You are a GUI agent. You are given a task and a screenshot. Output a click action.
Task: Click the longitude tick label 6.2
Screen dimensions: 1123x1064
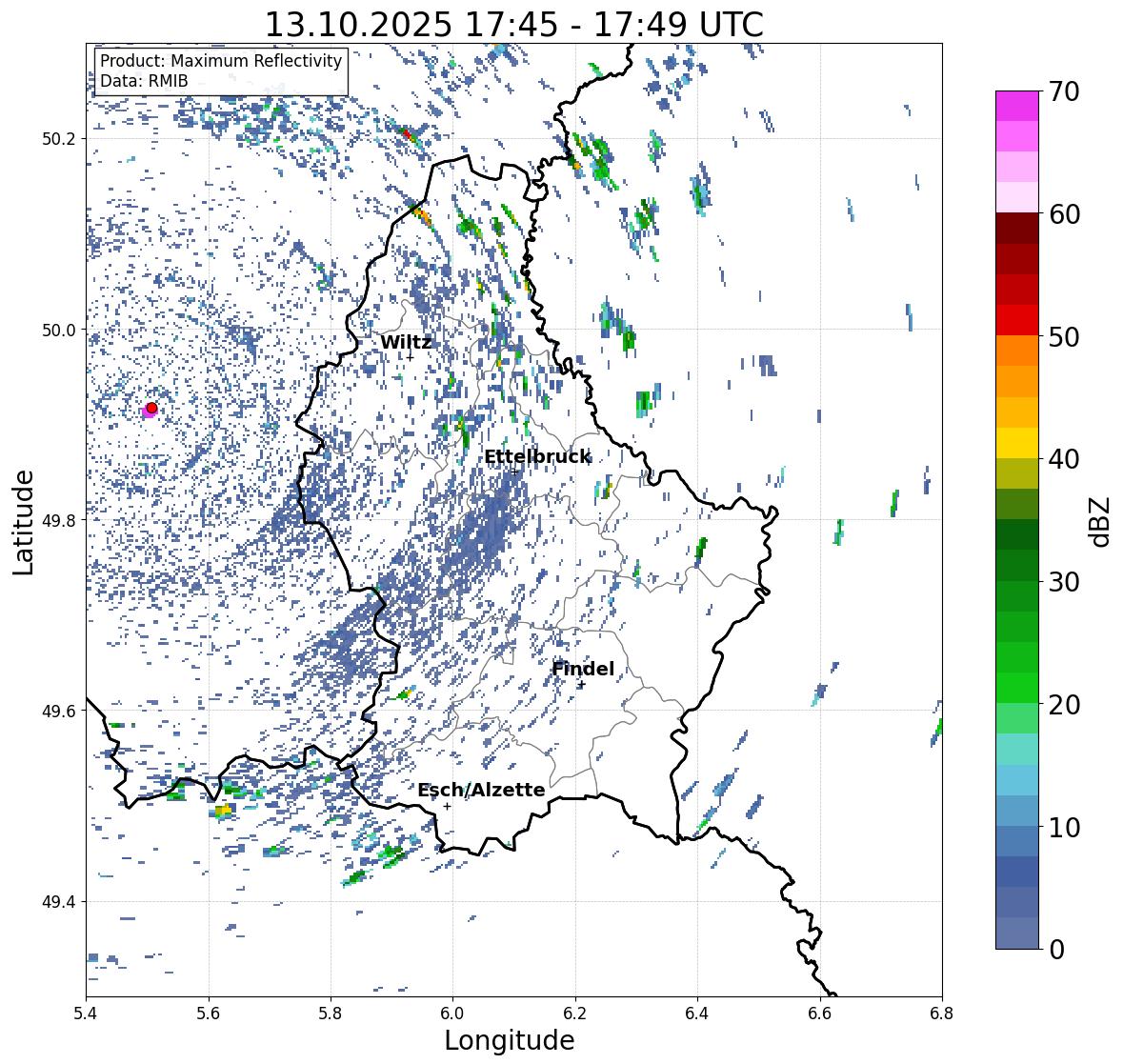click(x=575, y=1014)
